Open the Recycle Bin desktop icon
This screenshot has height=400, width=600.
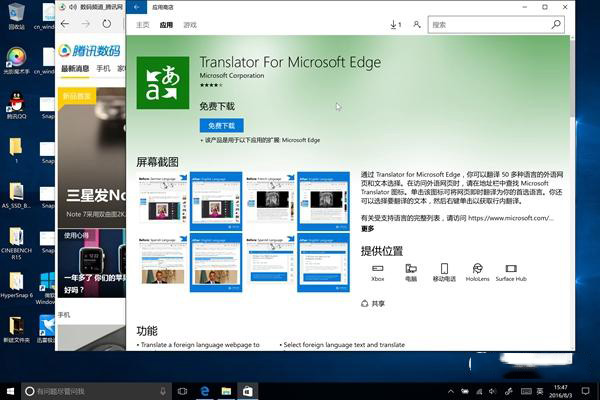pos(16,15)
